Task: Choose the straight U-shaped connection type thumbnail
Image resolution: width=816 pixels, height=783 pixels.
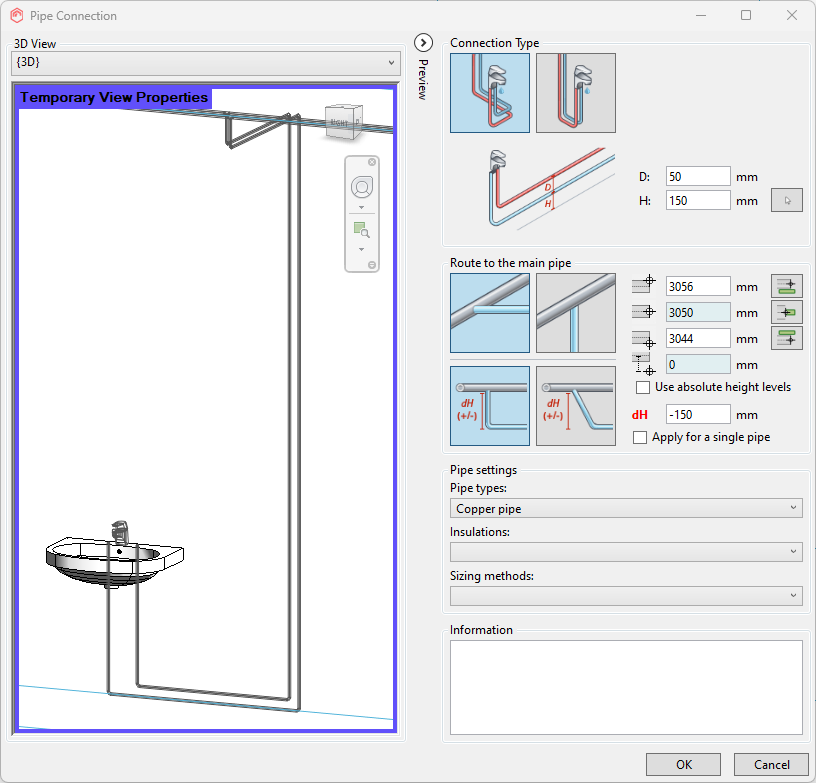Action: (x=576, y=93)
